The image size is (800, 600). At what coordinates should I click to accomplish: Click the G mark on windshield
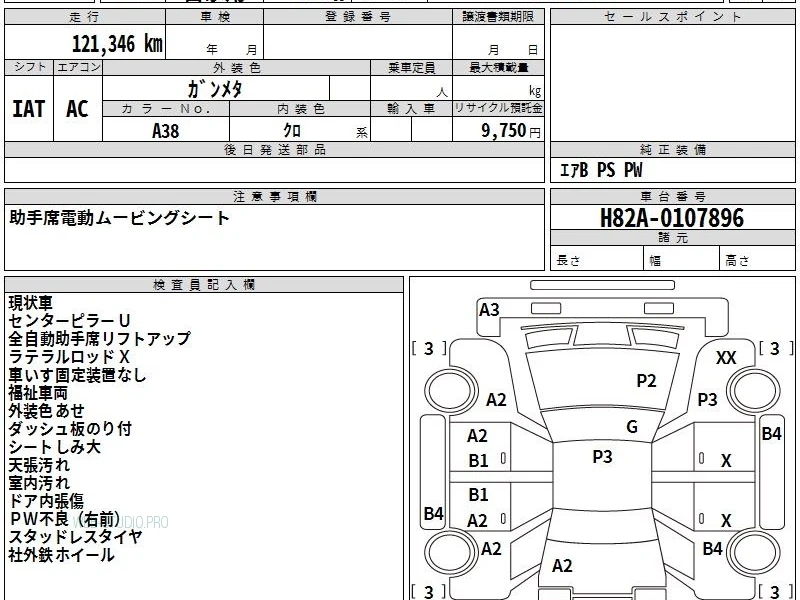pyautogui.click(x=632, y=427)
